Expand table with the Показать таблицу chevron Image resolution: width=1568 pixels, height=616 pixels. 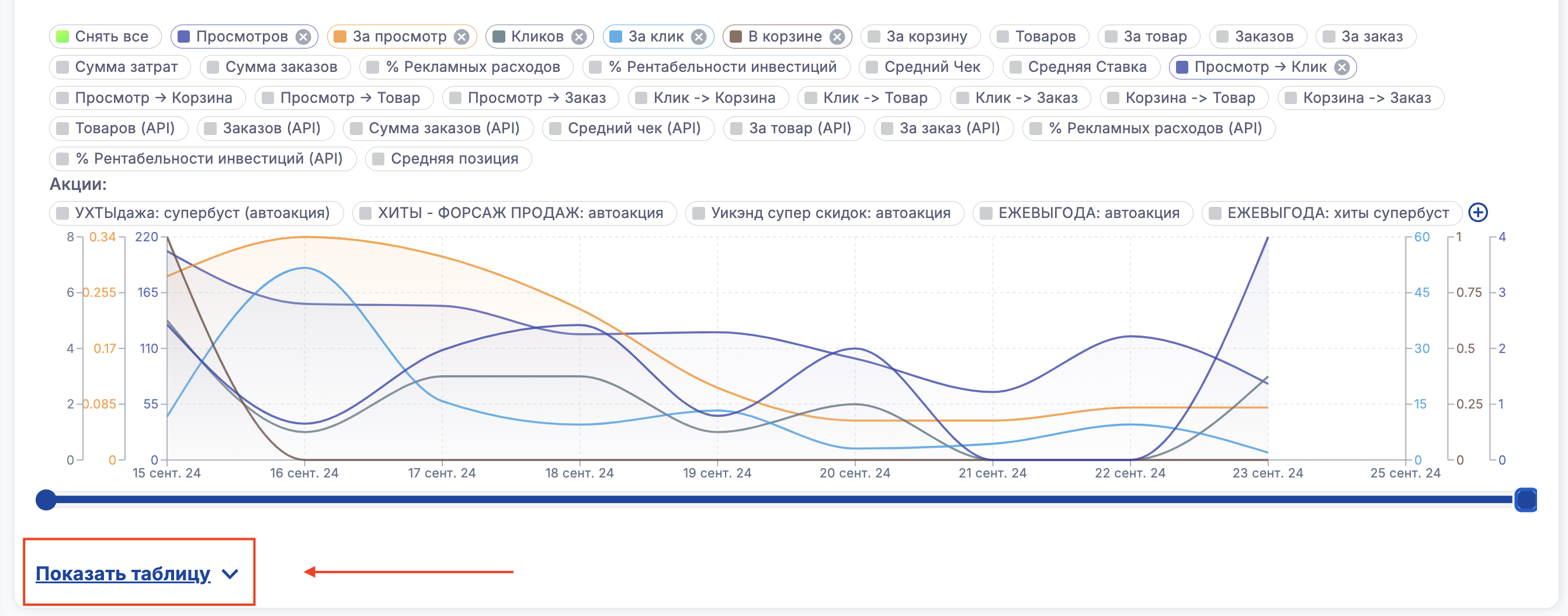230,573
